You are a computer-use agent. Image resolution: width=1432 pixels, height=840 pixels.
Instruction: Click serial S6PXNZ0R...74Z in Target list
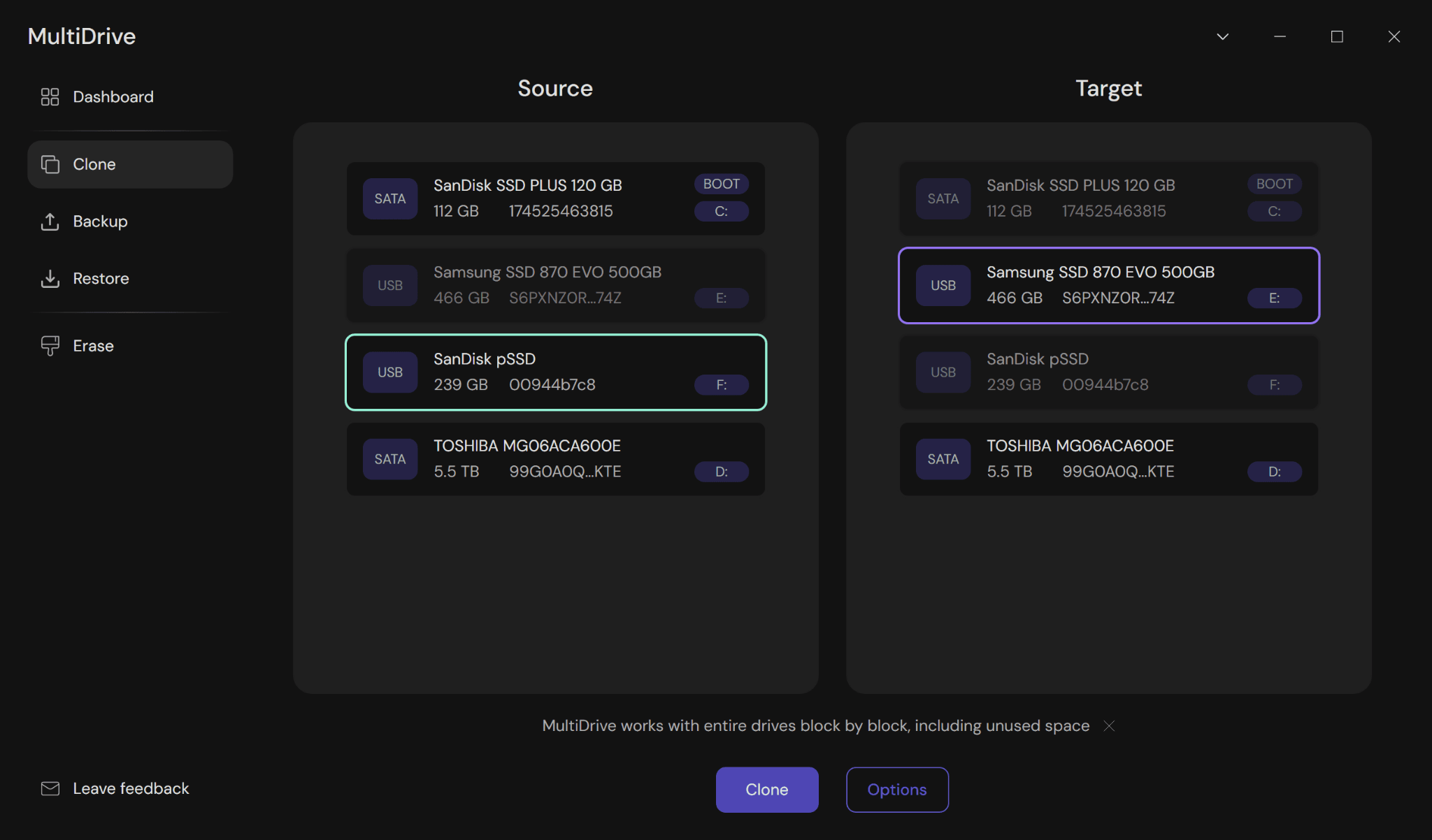pos(1118,298)
